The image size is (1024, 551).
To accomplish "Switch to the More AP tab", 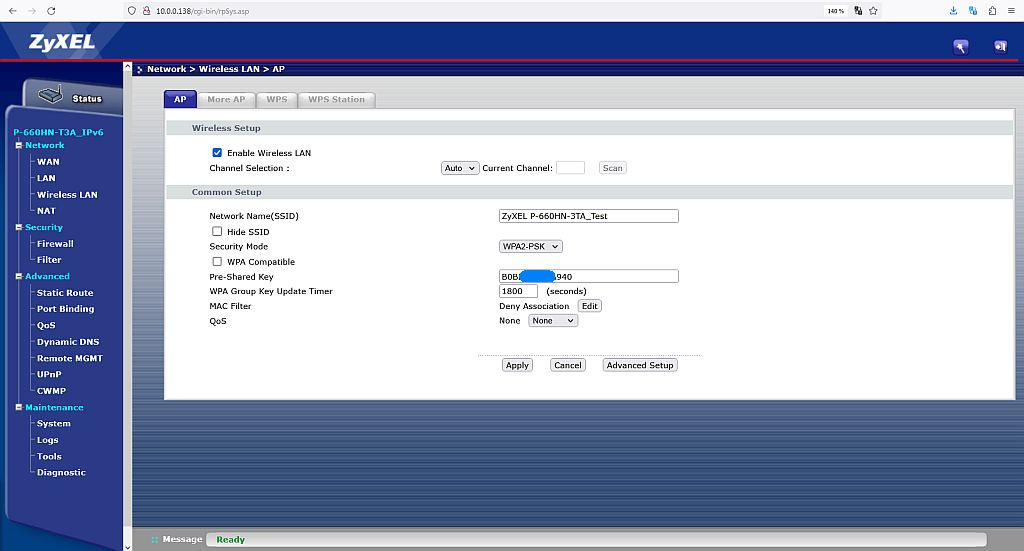I will point(226,99).
